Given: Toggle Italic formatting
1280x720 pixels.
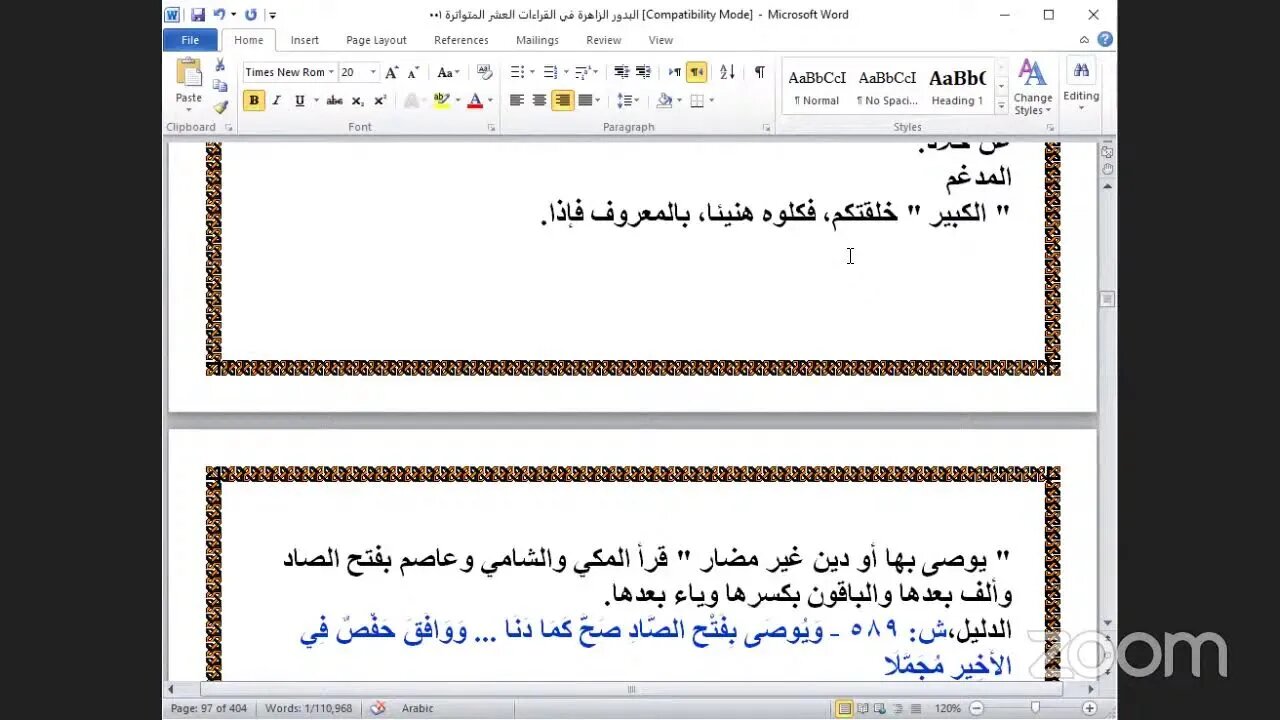Looking at the screenshot, I should coord(276,100).
